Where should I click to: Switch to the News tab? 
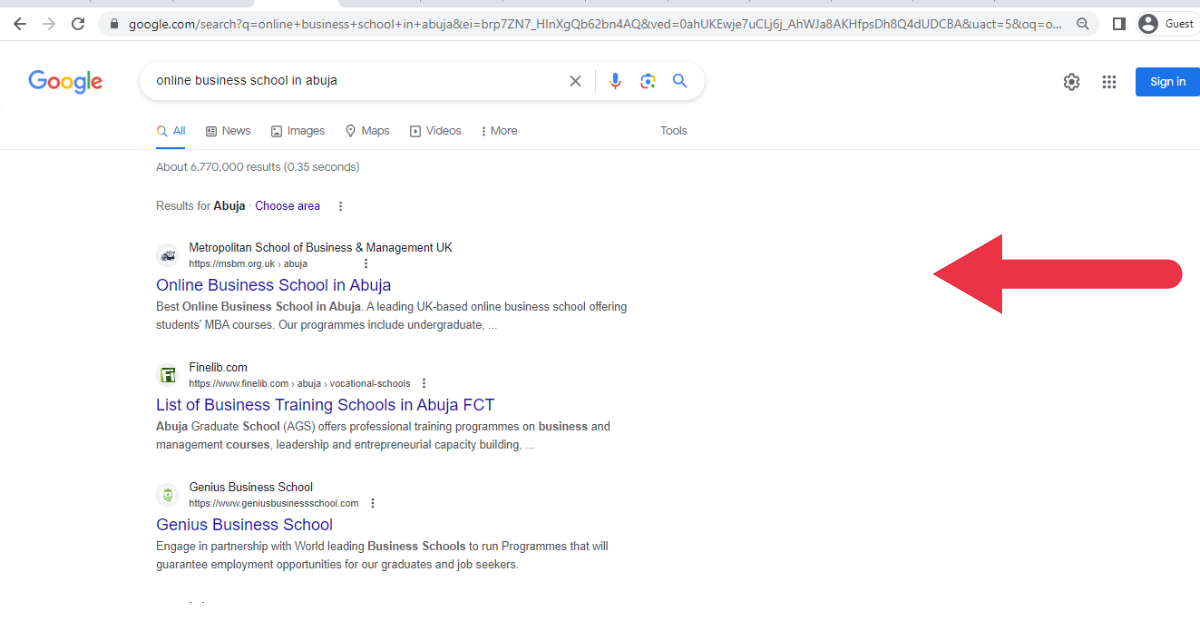pyautogui.click(x=228, y=131)
